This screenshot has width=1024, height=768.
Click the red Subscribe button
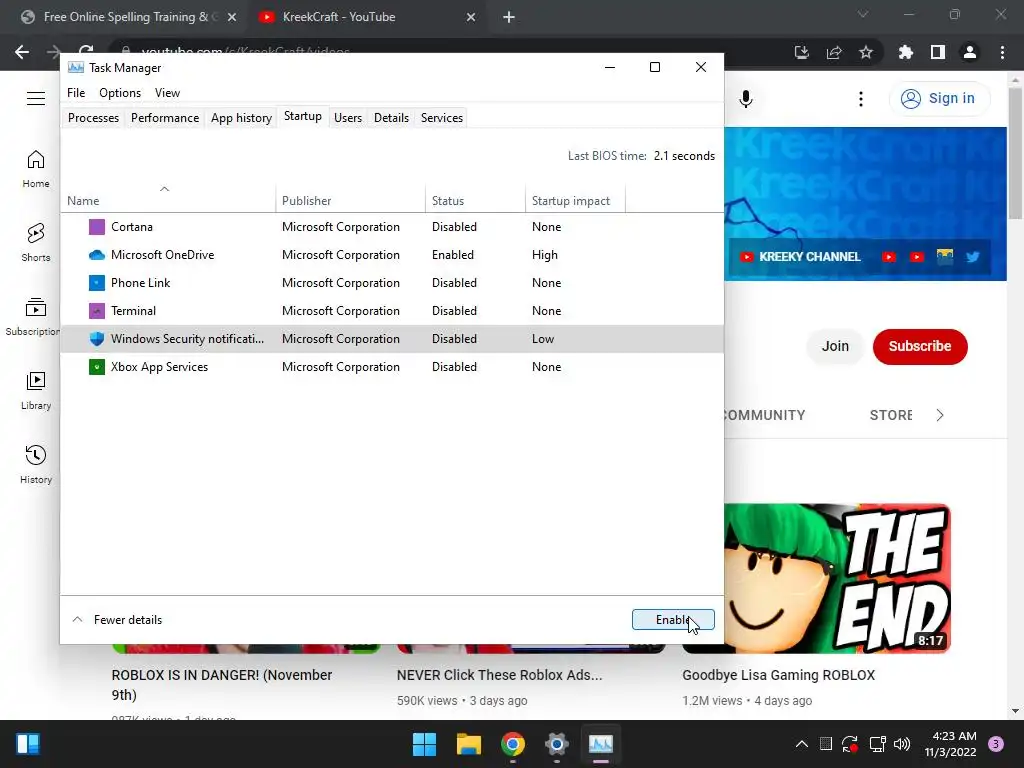(920, 346)
